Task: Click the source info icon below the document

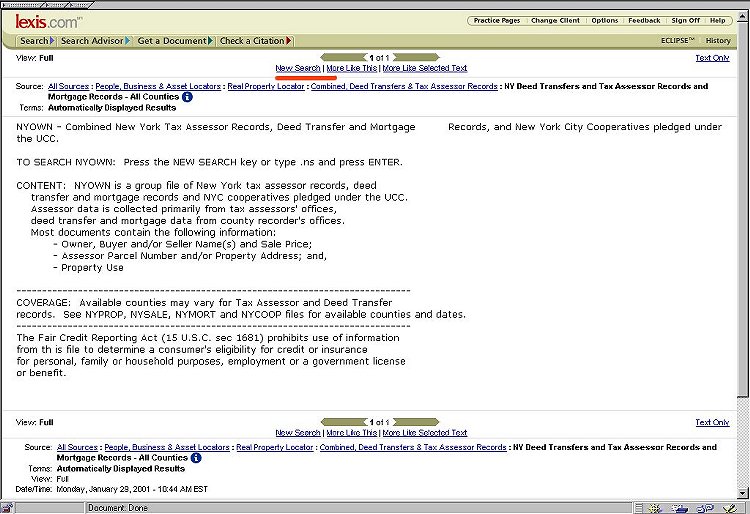Action: [196, 458]
